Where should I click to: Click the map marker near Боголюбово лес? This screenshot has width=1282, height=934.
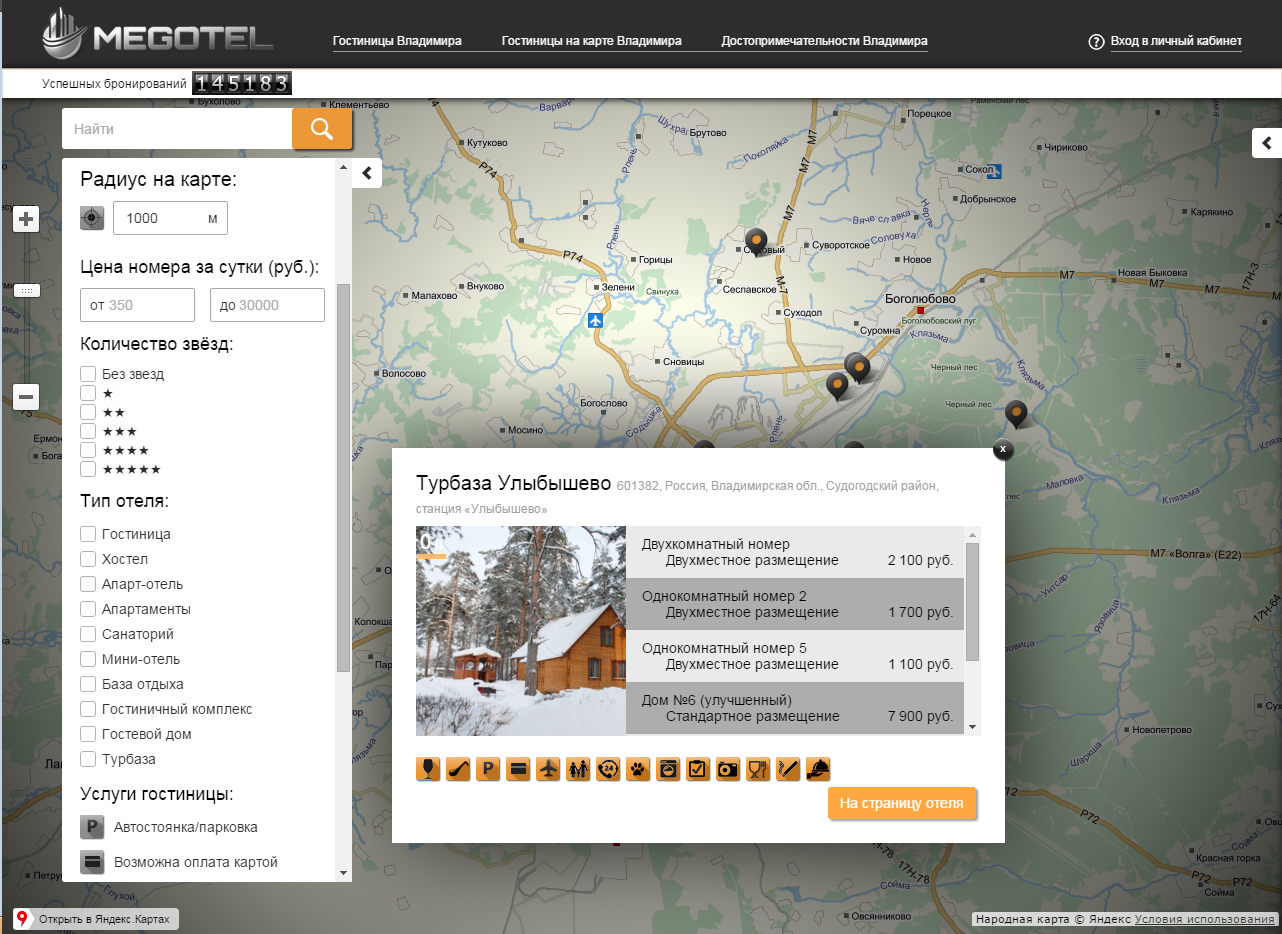[1017, 413]
